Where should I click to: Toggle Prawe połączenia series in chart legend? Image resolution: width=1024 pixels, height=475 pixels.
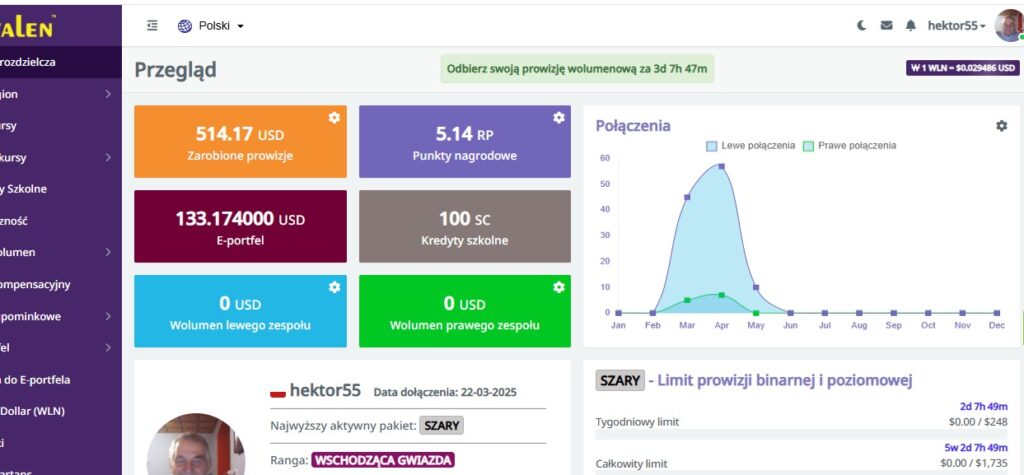click(848, 146)
